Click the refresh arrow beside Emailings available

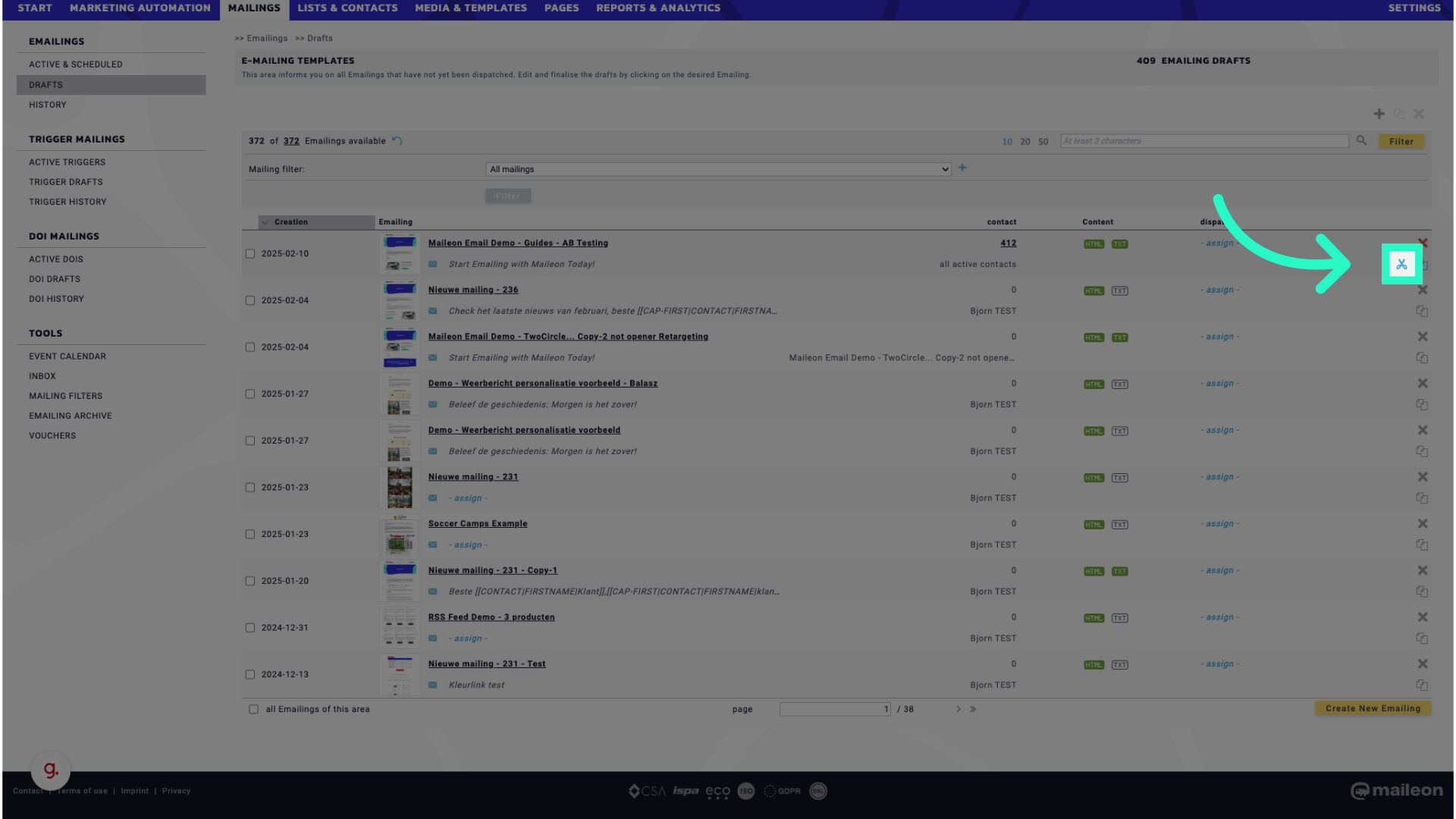point(397,140)
